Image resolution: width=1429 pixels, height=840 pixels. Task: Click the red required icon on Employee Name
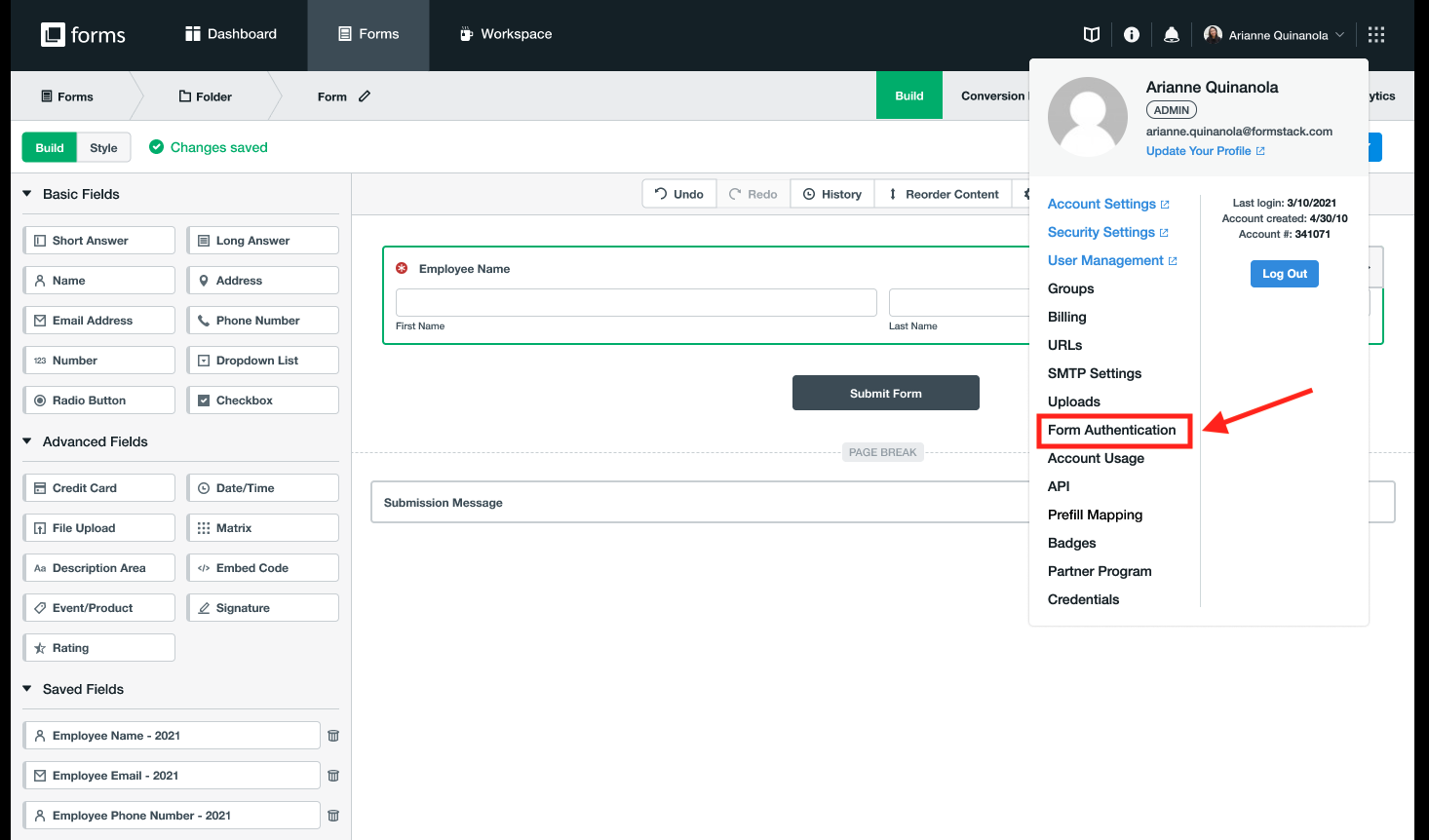[x=402, y=268]
